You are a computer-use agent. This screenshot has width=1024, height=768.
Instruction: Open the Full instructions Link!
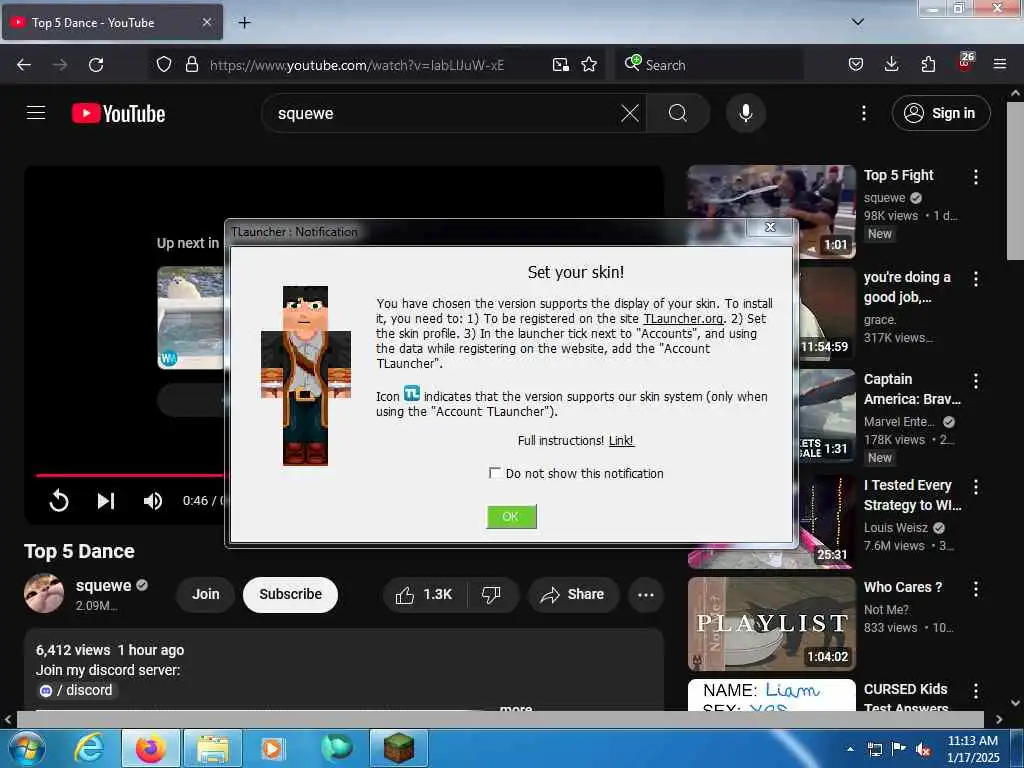tap(621, 441)
